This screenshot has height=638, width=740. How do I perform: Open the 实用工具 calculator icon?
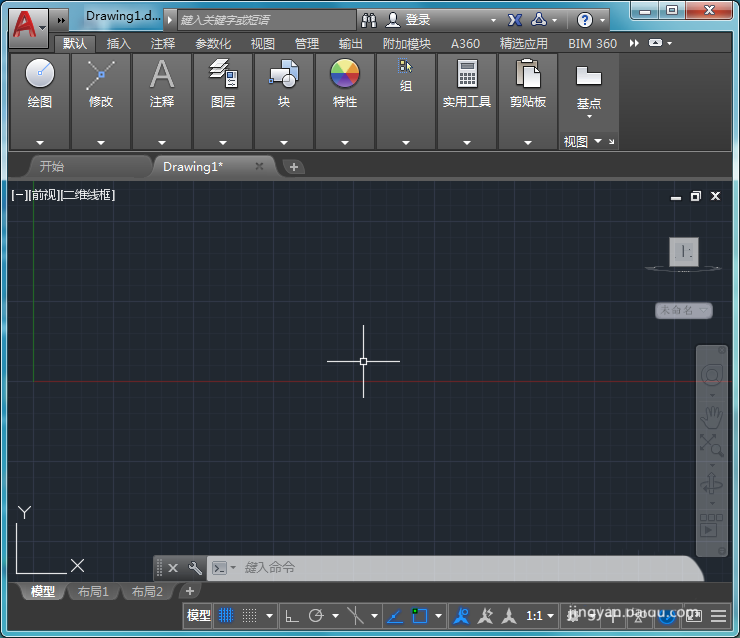tap(467, 74)
